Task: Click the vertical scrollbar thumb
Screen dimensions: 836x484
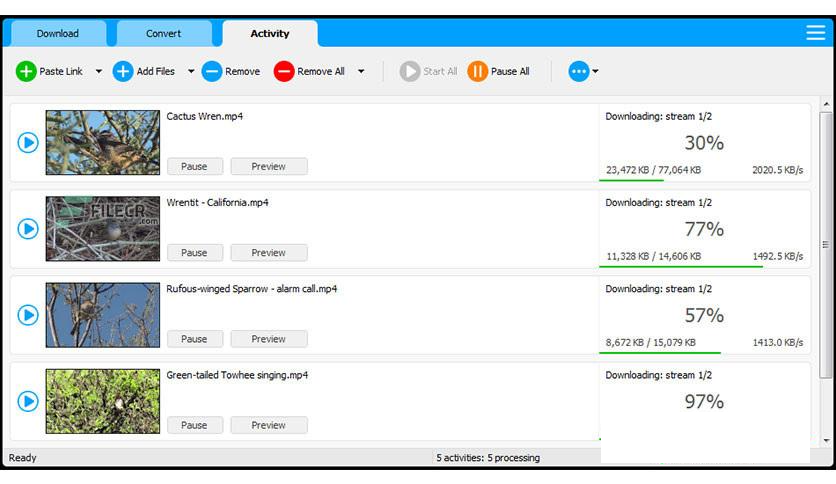Action: 826,245
